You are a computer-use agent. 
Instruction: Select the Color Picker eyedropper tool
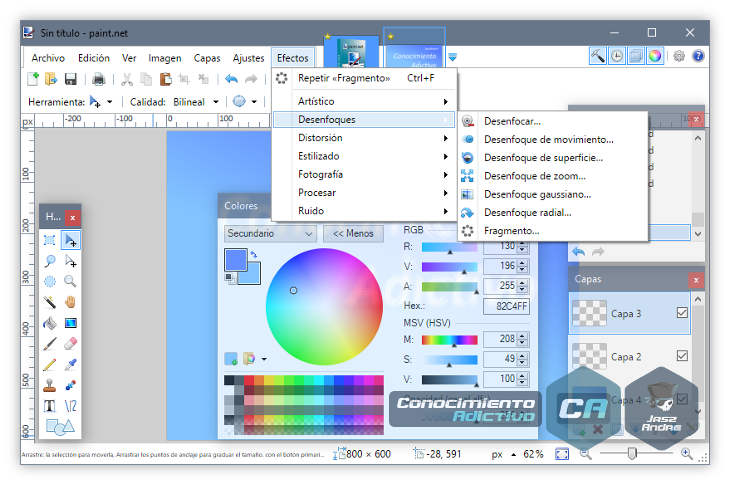tap(70, 364)
